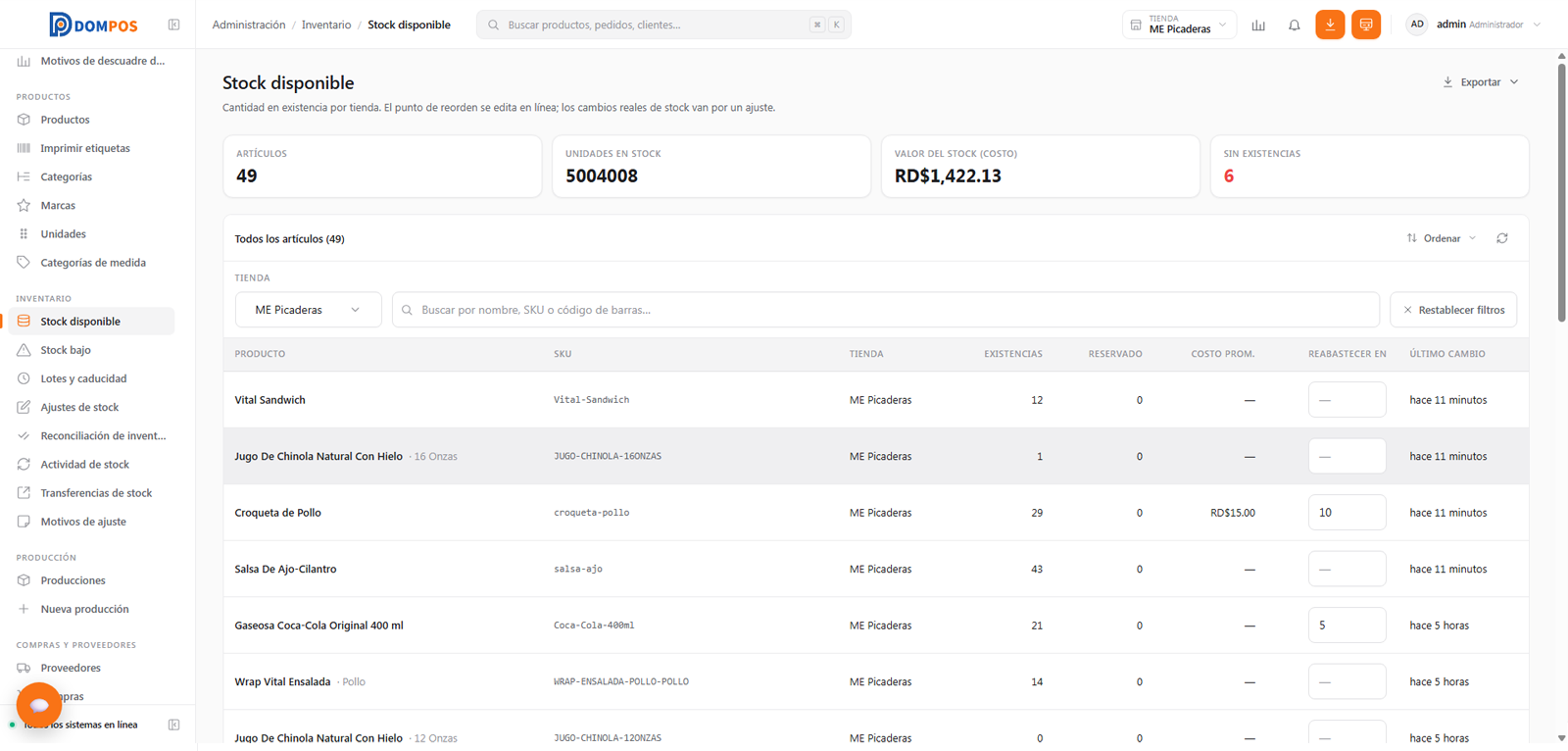This screenshot has height=751, width=1568.
Task: Click the Ajustes de stock edit icon
Action: (x=24, y=407)
